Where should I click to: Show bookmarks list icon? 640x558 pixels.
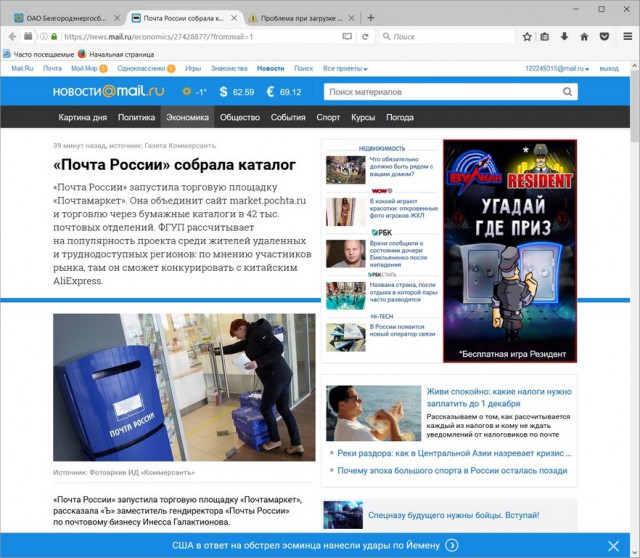(545, 37)
